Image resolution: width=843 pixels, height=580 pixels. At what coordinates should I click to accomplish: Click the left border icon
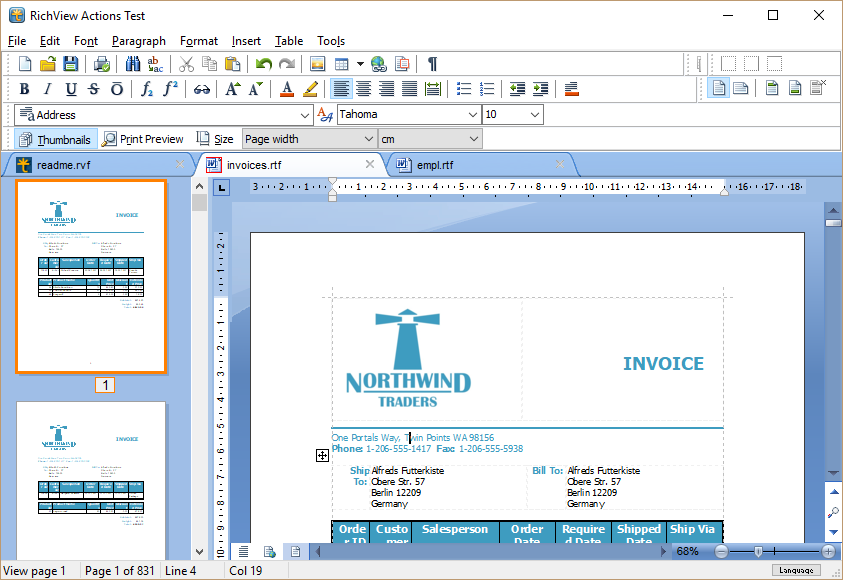(728, 64)
